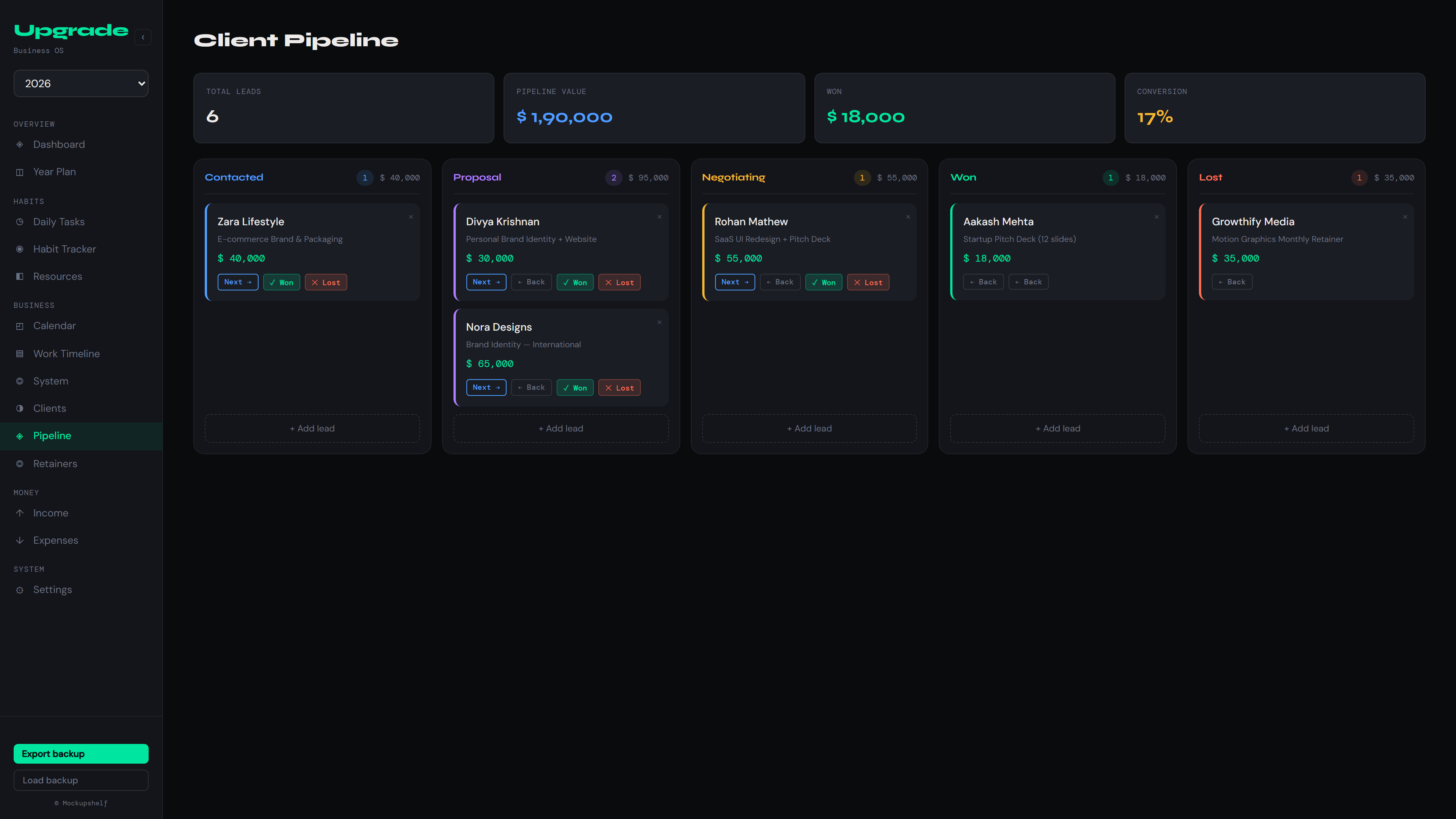Delete Growthify Media card via X

1404,217
